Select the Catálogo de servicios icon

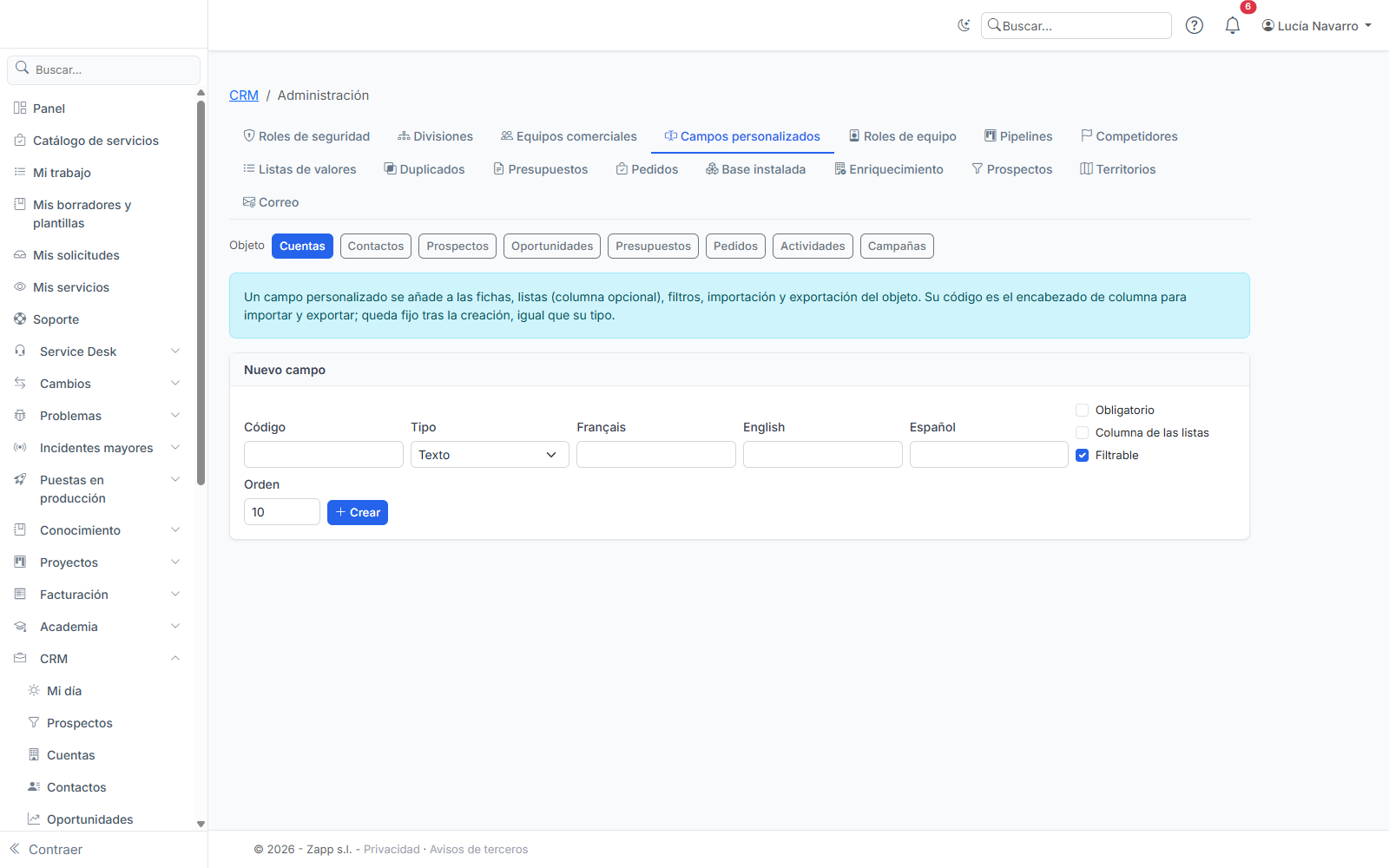coord(20,141)
